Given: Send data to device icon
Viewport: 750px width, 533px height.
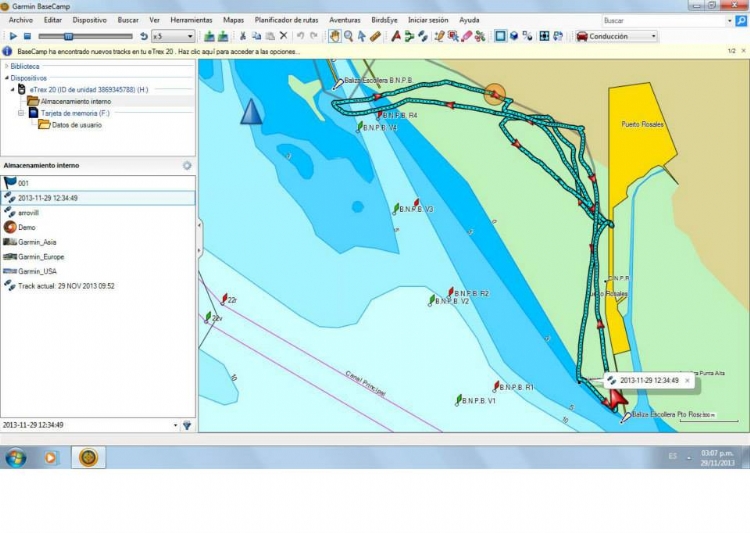Looking at the screenshot, I should (209, 36).
